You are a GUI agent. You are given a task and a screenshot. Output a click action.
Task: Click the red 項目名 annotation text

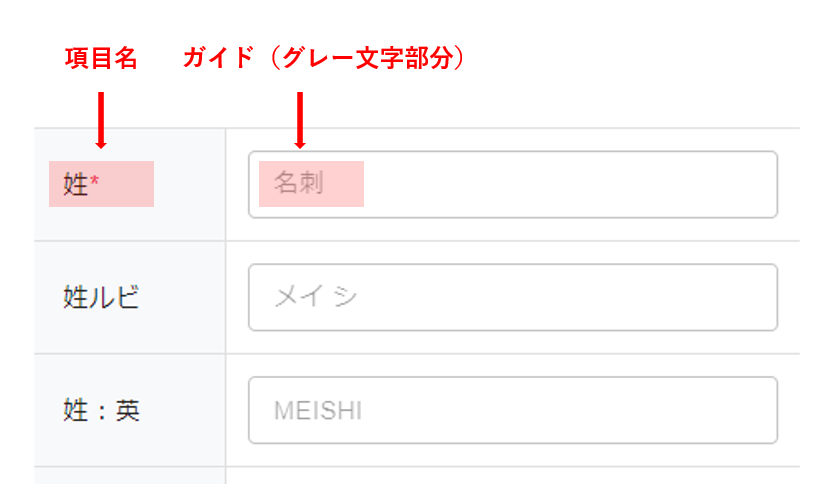[x=100, y=59]
